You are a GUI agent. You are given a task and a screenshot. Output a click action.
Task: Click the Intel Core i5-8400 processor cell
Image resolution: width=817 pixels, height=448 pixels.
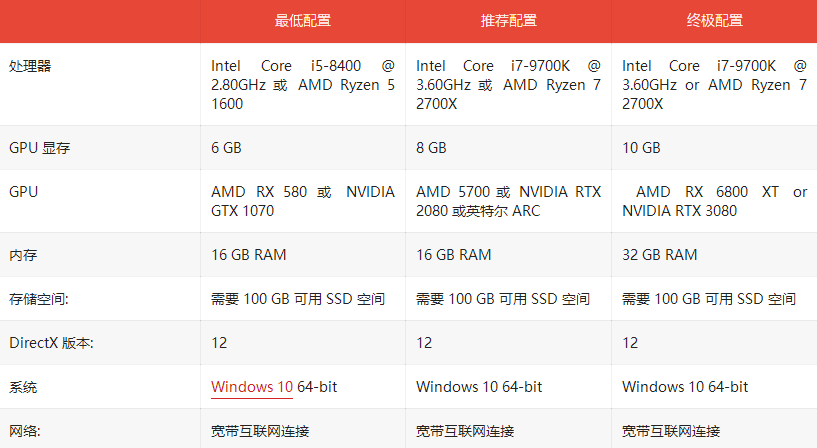[303, 84]
